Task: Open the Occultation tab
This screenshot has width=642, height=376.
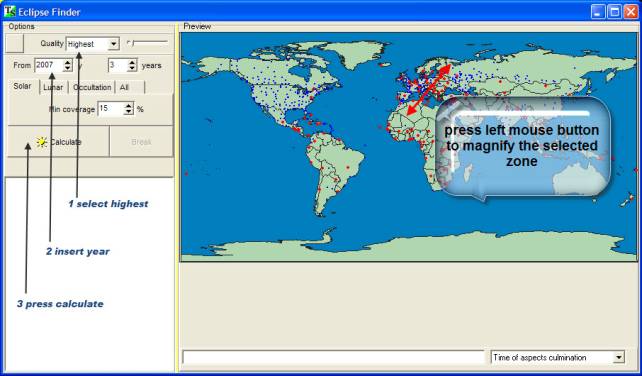Action: coord(92,87)
